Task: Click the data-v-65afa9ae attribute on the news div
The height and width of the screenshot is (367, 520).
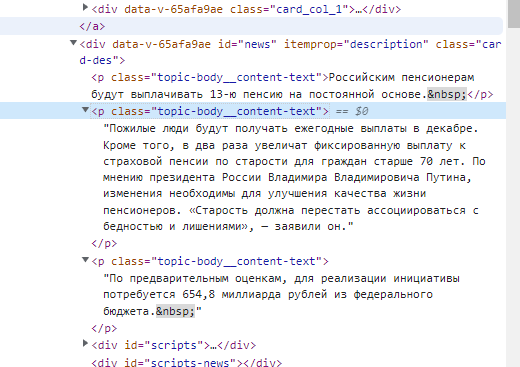Action: tap(161, 44)
